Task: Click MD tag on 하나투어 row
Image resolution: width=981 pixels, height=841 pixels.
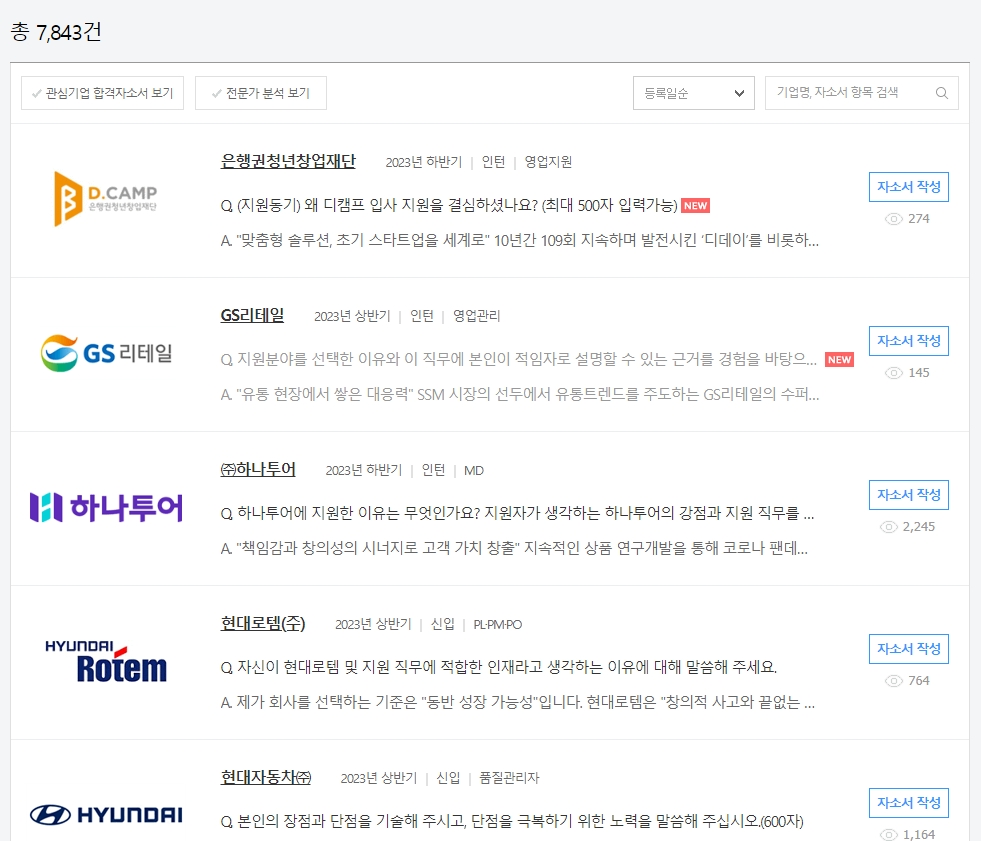Action: [474, 470]
